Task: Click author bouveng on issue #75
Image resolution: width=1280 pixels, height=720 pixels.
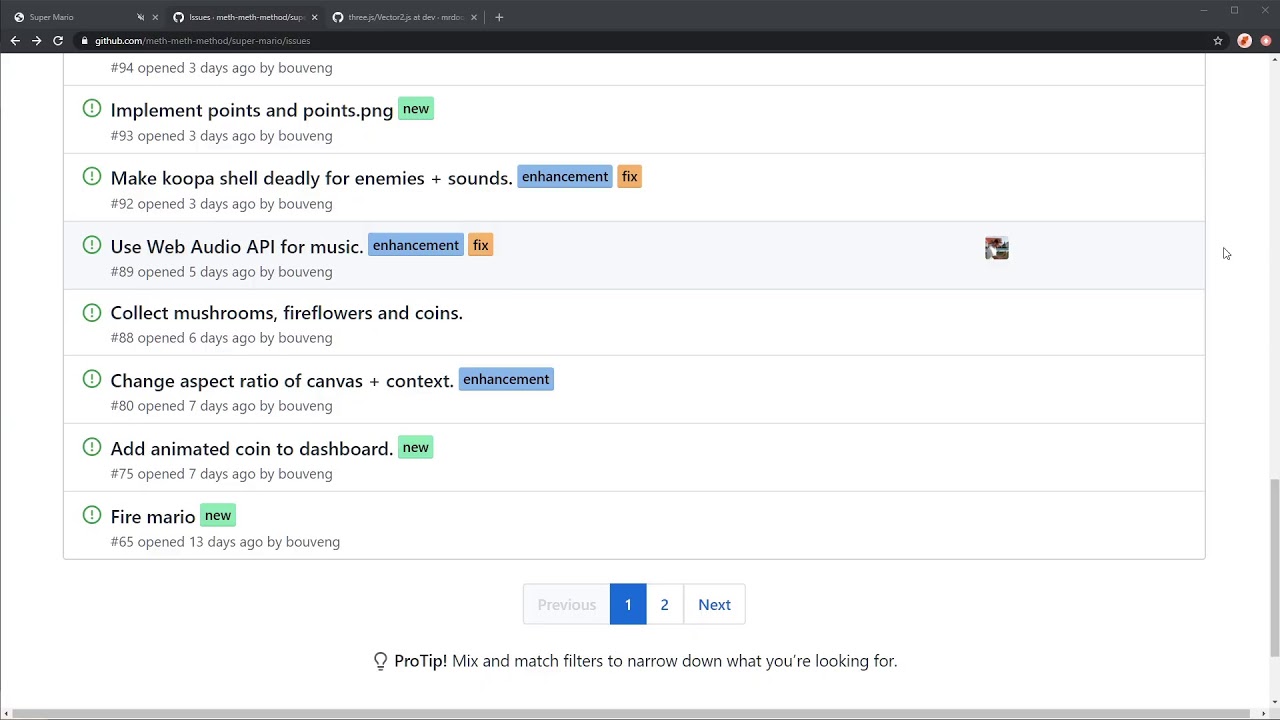Action: click(x=305, y=474)
